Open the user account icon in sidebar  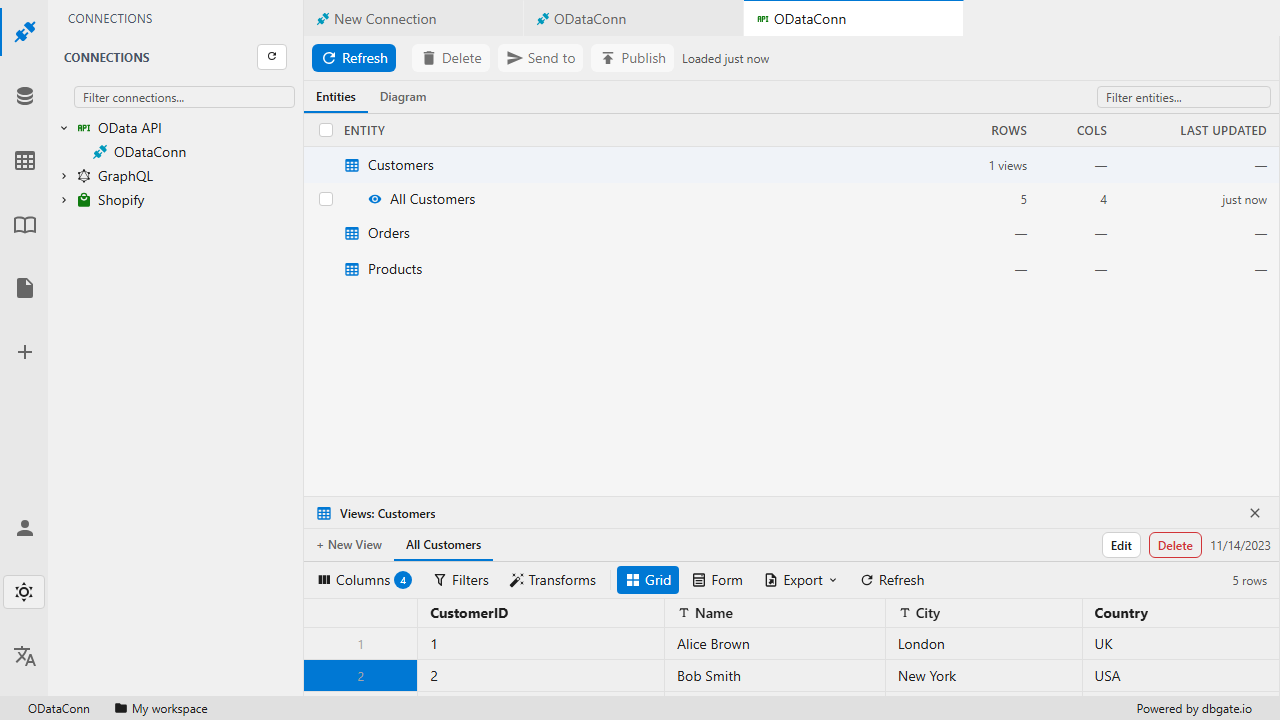tap(25, 528)
